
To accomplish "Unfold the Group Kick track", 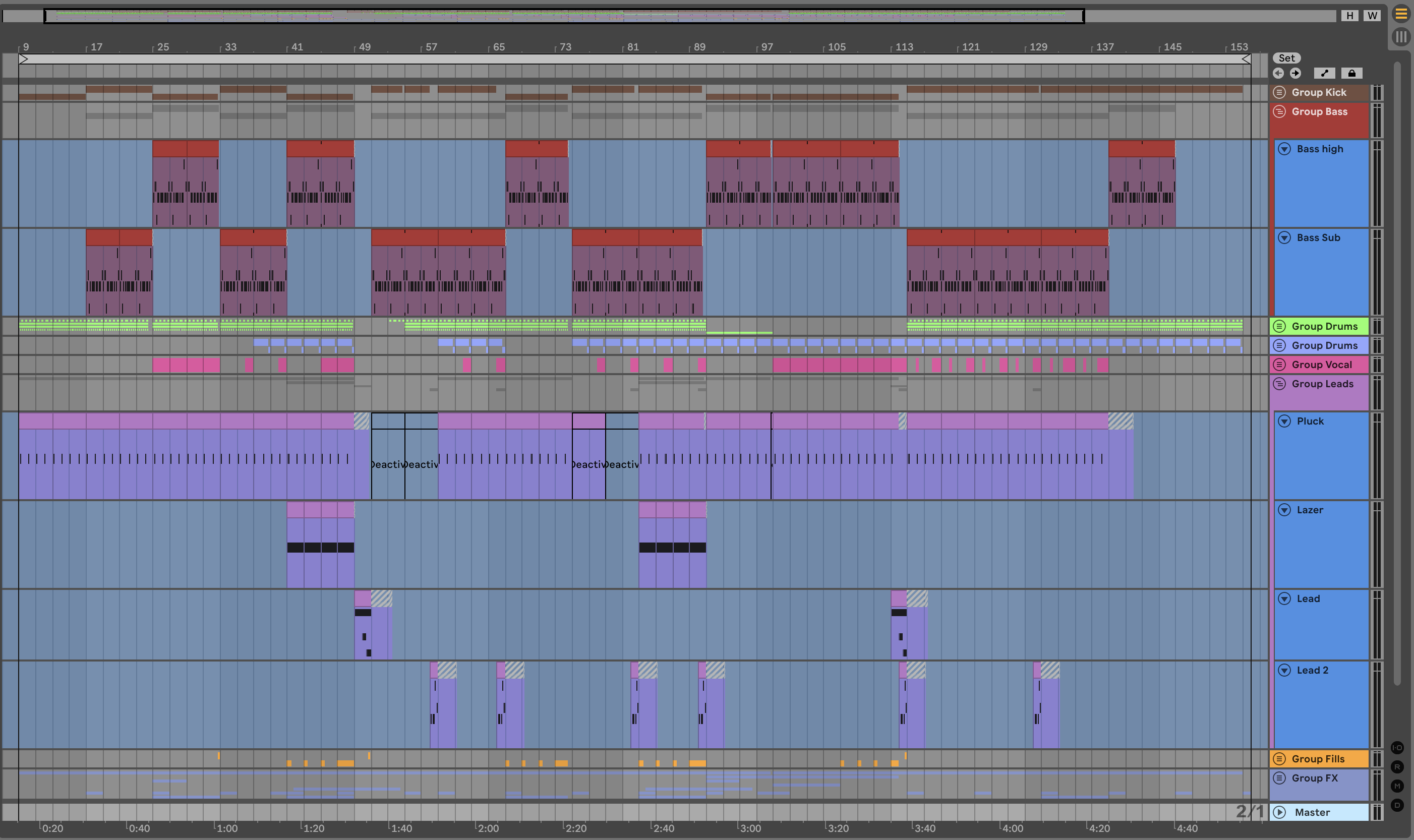I will tap(1279, 92).
